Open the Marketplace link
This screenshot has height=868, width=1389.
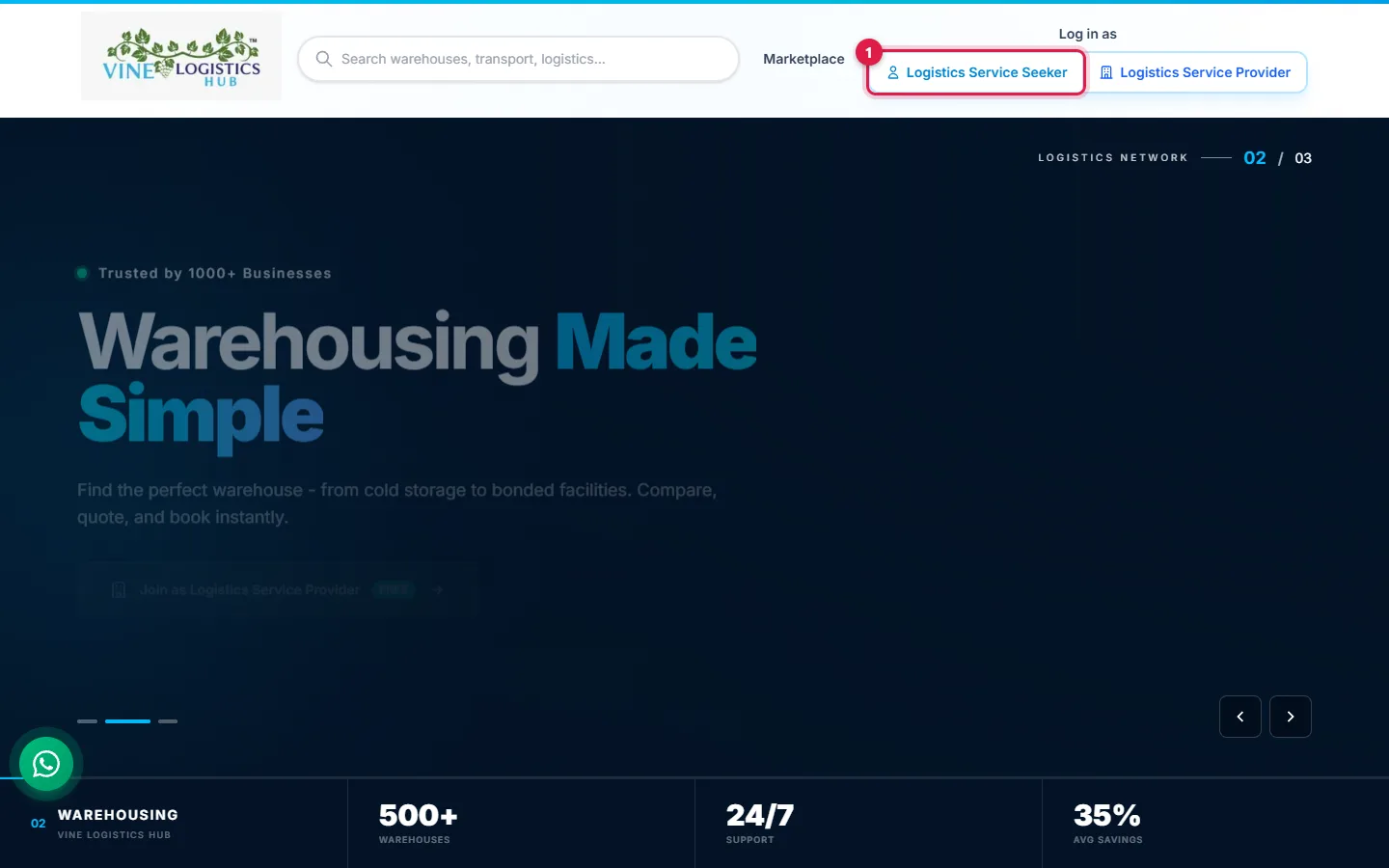803,59
